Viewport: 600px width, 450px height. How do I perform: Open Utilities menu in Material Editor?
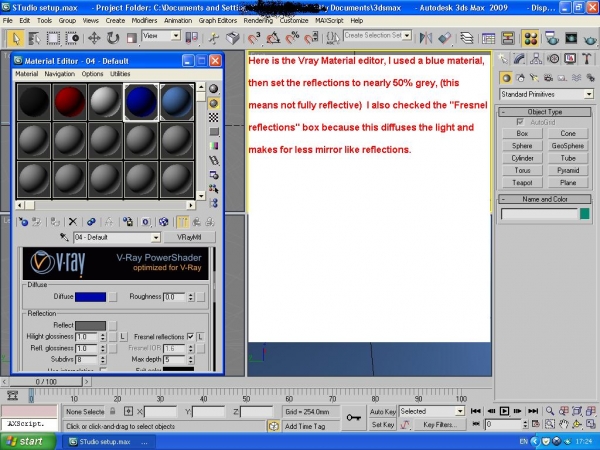click(x=120, y=74)
